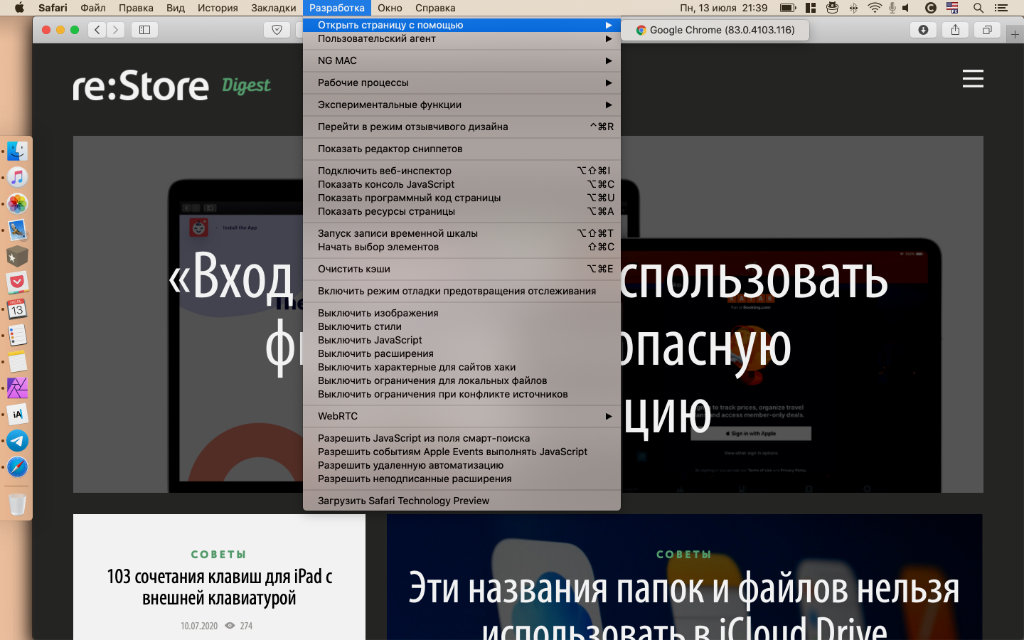Open iA Writer in the Dock
Viewport: 1024px width, 640px height.
(x=18, y=414)
